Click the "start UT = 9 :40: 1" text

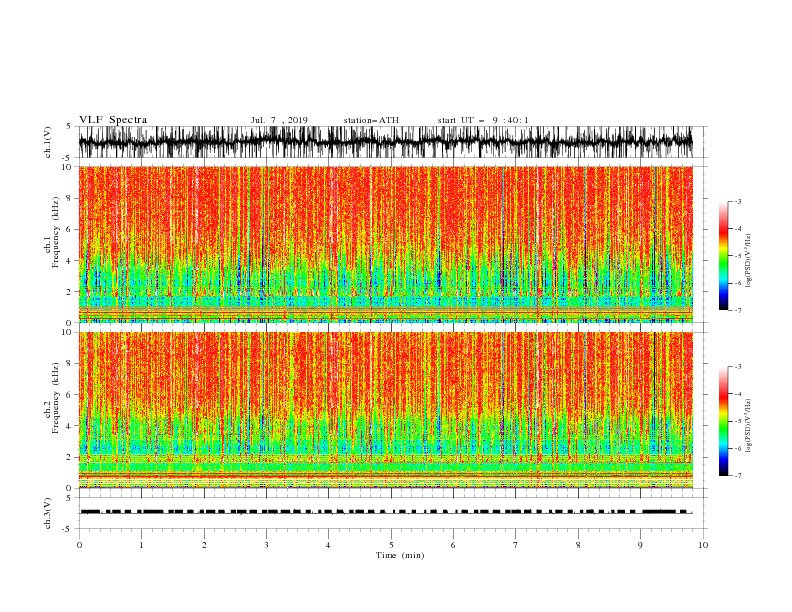[483, 120]
